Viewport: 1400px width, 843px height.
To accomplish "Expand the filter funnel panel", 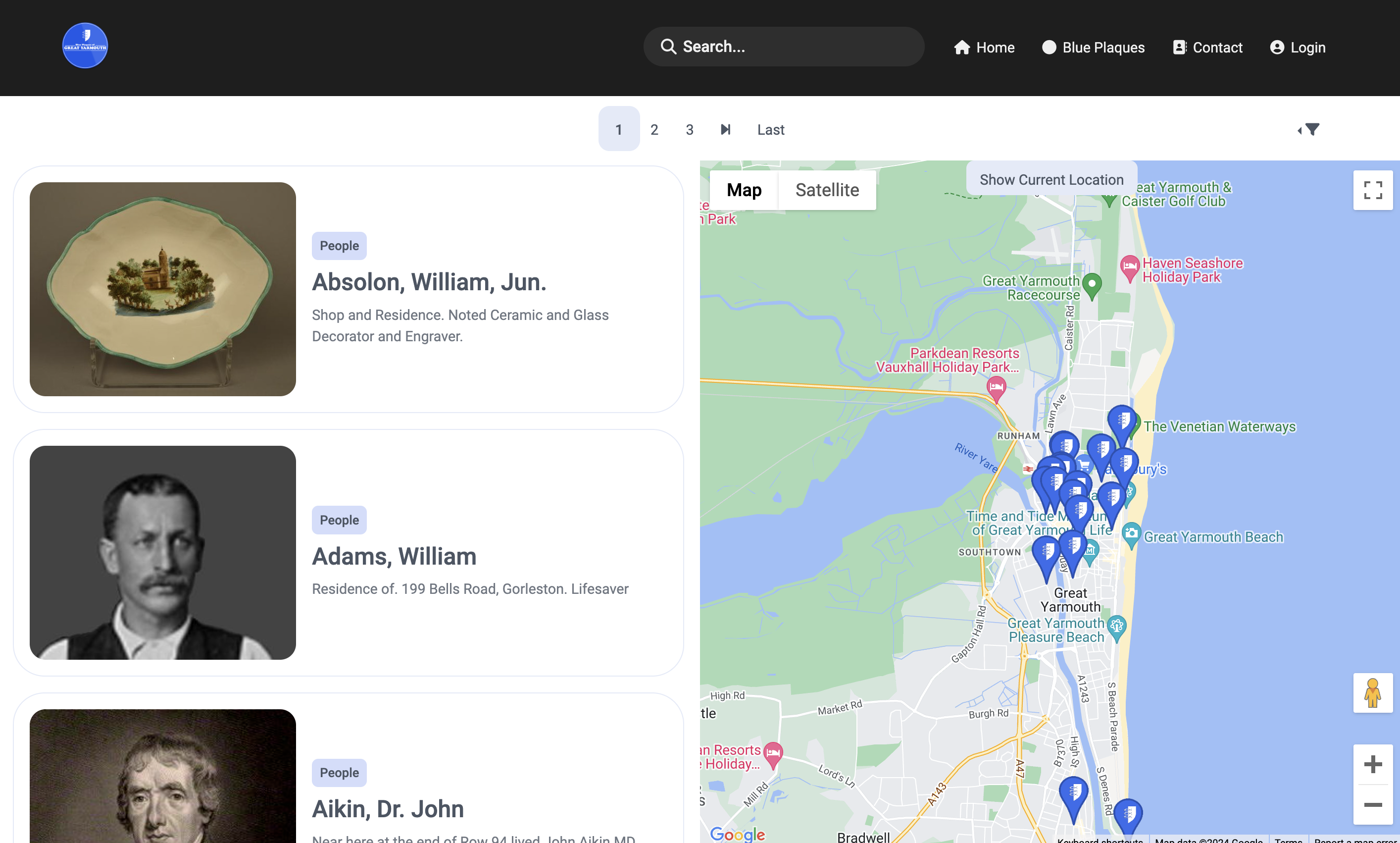I will [1308, 129].
